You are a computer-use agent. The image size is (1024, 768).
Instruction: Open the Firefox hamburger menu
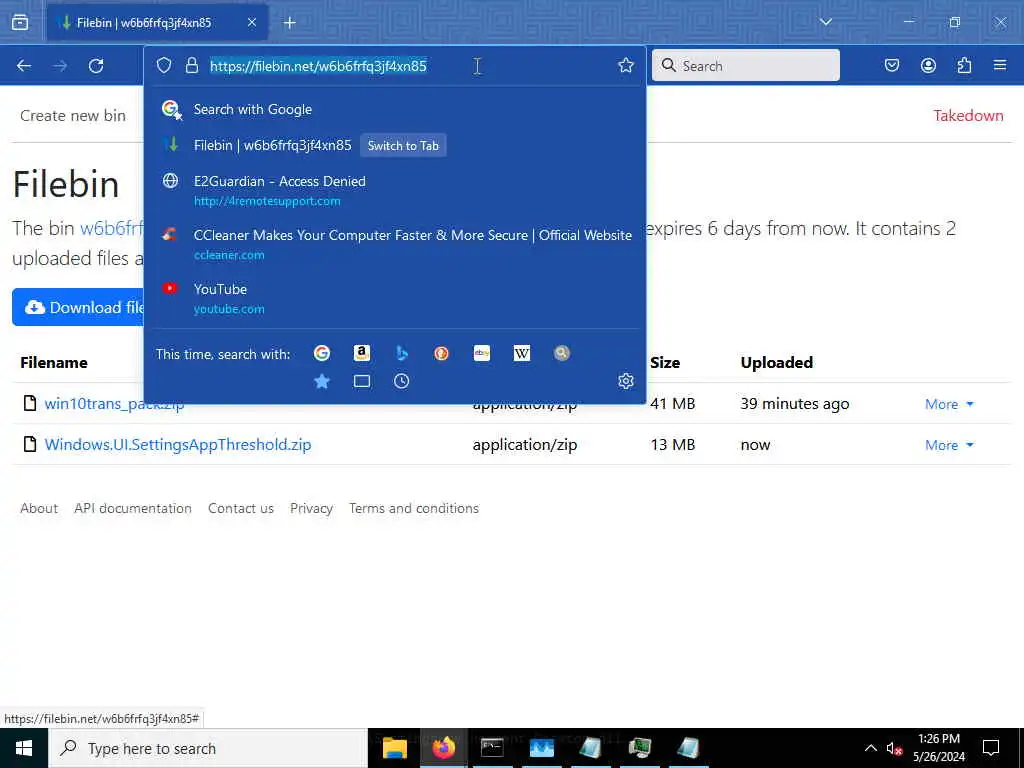1000,65
